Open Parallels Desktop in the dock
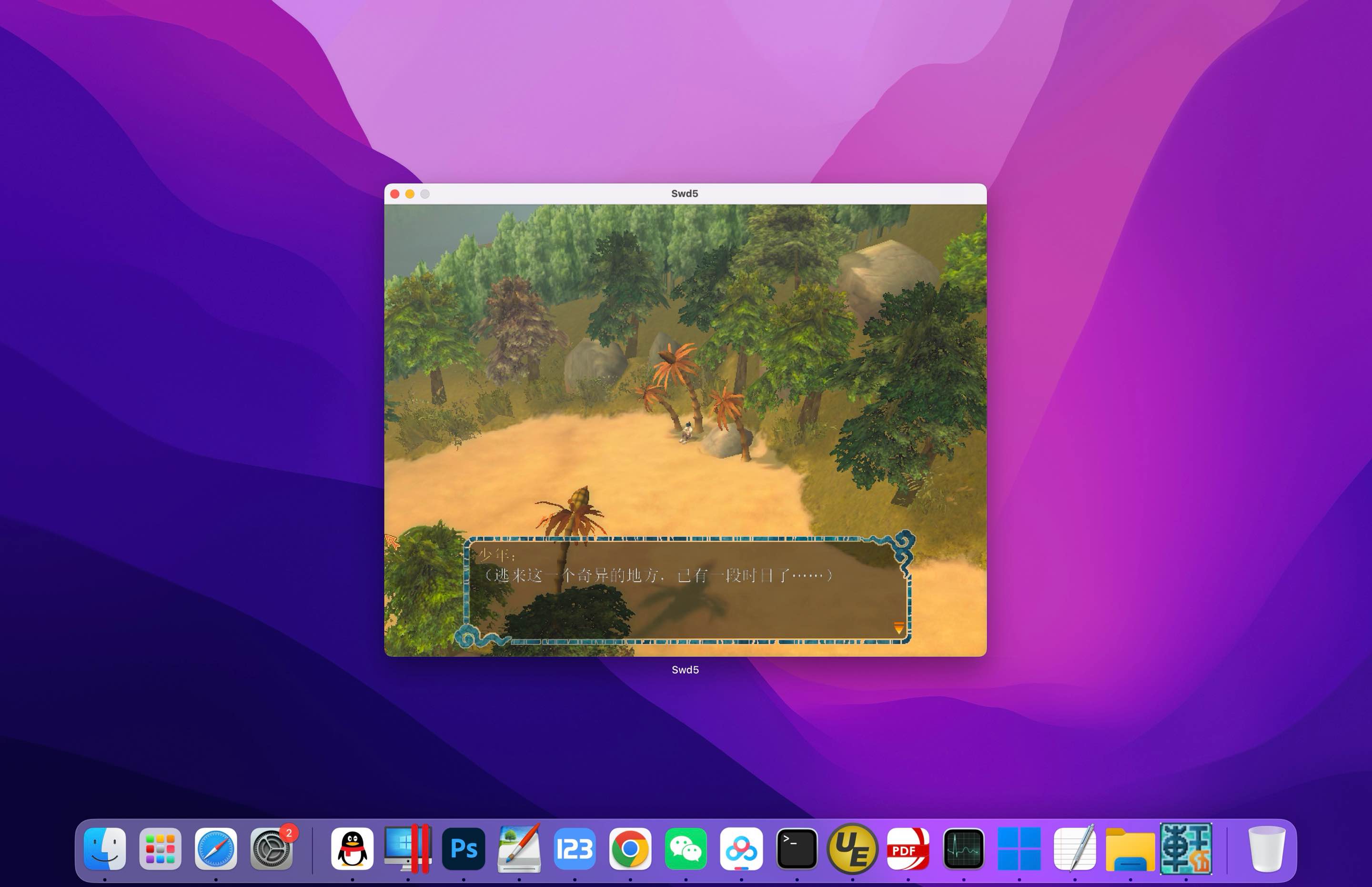The height and width of the screenshot is (887, 1372). point(408,848)
